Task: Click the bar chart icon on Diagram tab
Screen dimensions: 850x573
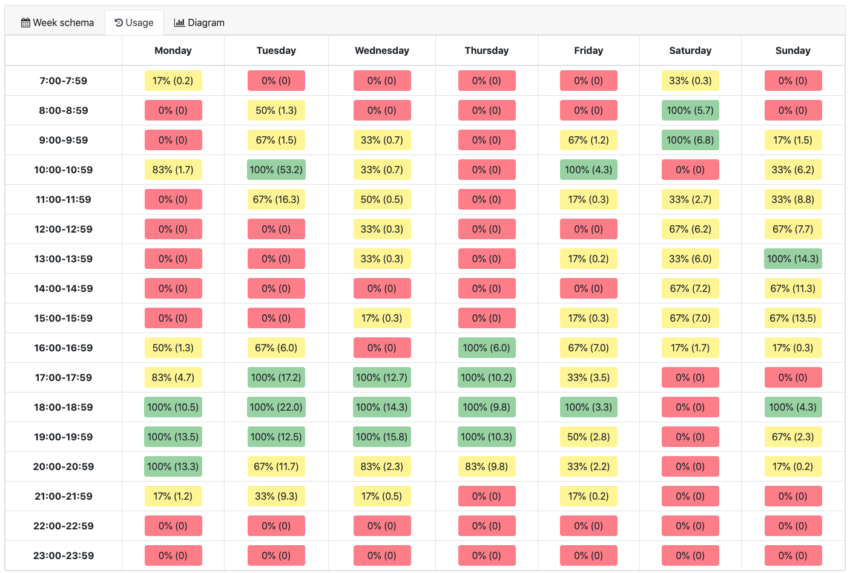Action: click(179, 22)
